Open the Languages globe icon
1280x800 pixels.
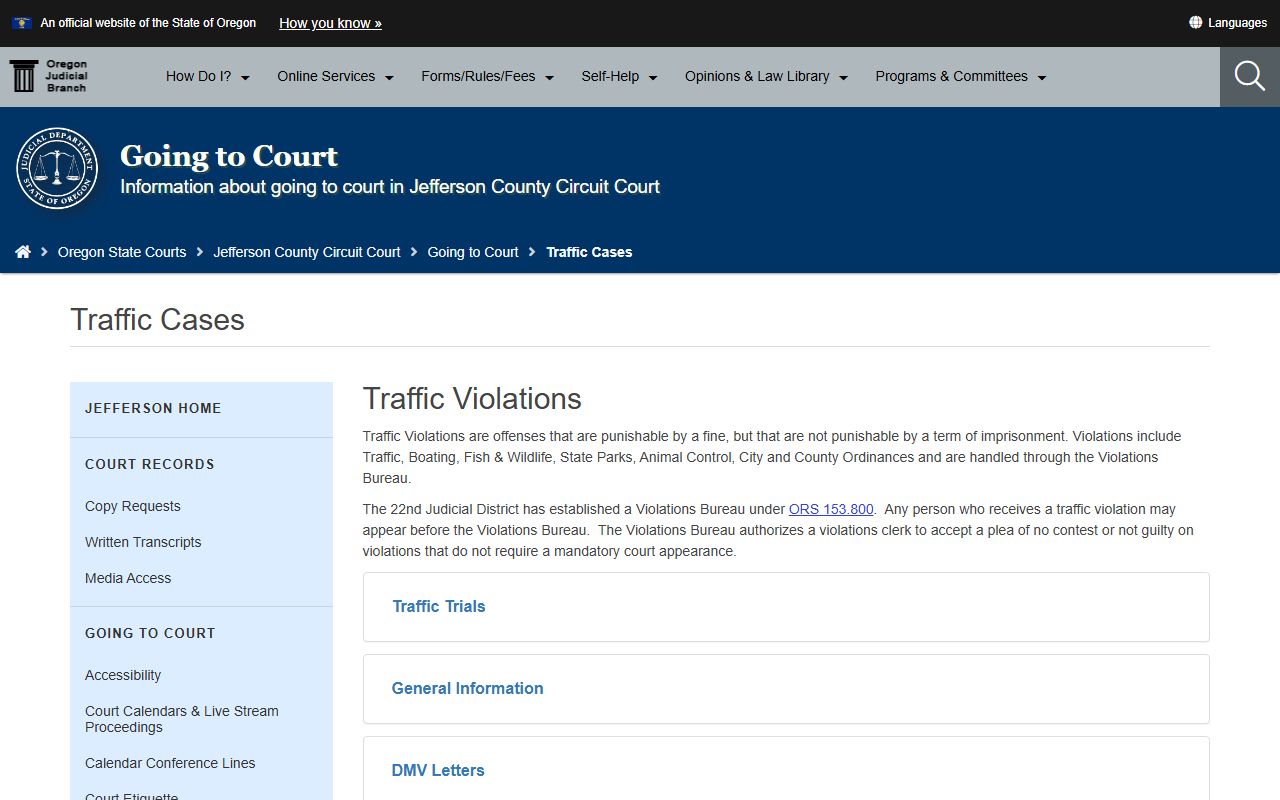click(1195, 22)
